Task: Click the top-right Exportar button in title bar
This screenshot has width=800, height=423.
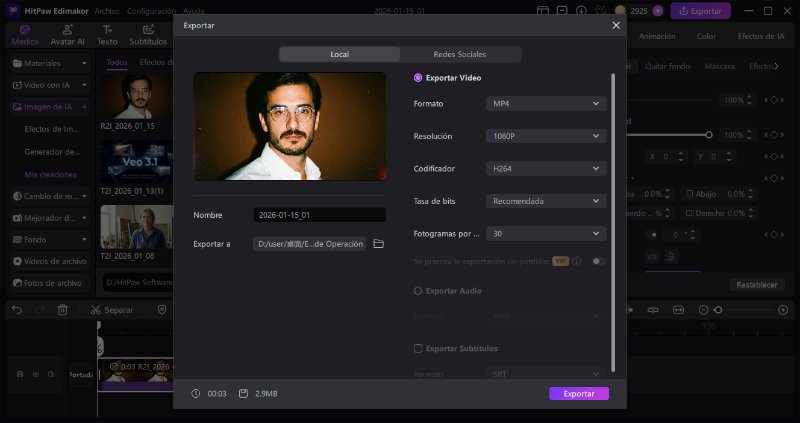Action: click(700, 11)
